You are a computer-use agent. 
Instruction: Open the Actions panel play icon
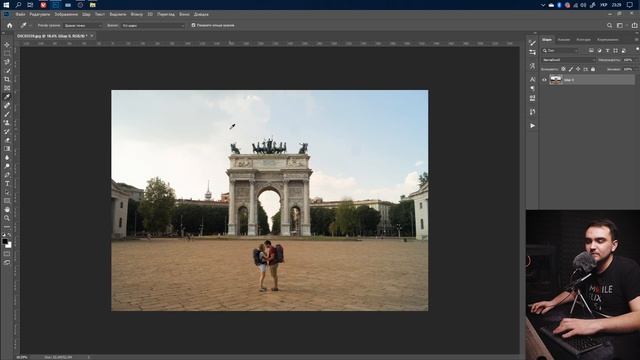532,126
